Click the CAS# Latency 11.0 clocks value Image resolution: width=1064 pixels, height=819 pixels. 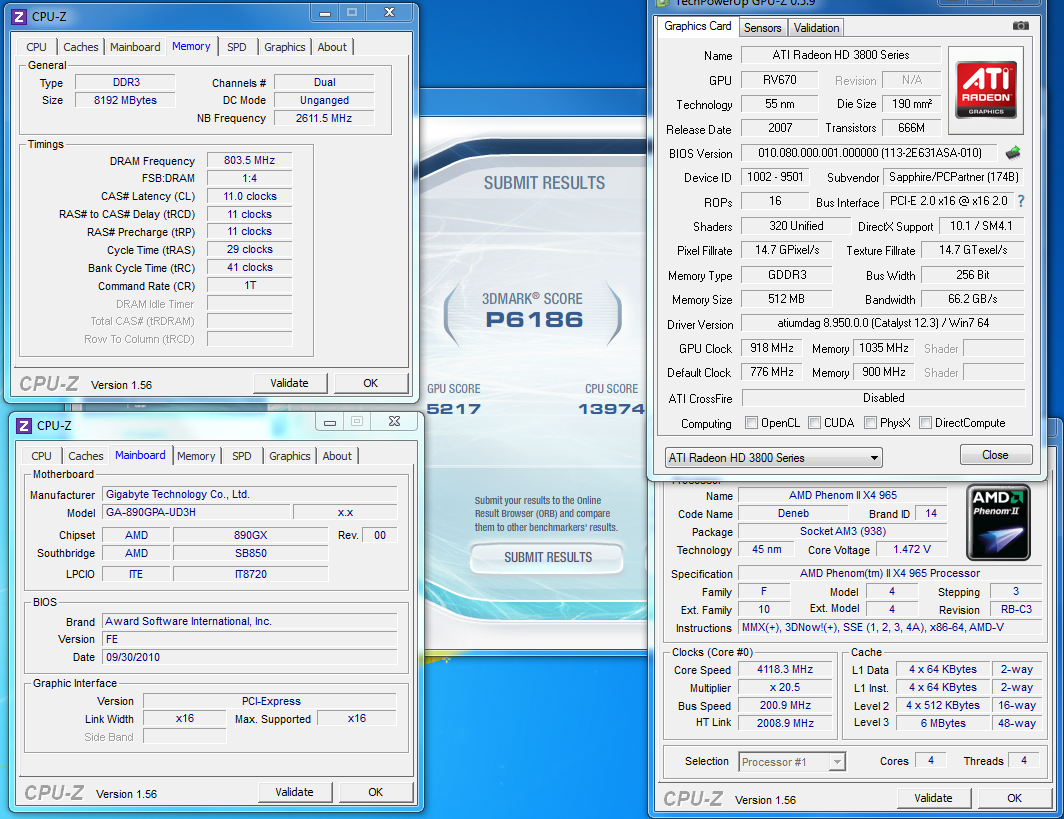250,196
